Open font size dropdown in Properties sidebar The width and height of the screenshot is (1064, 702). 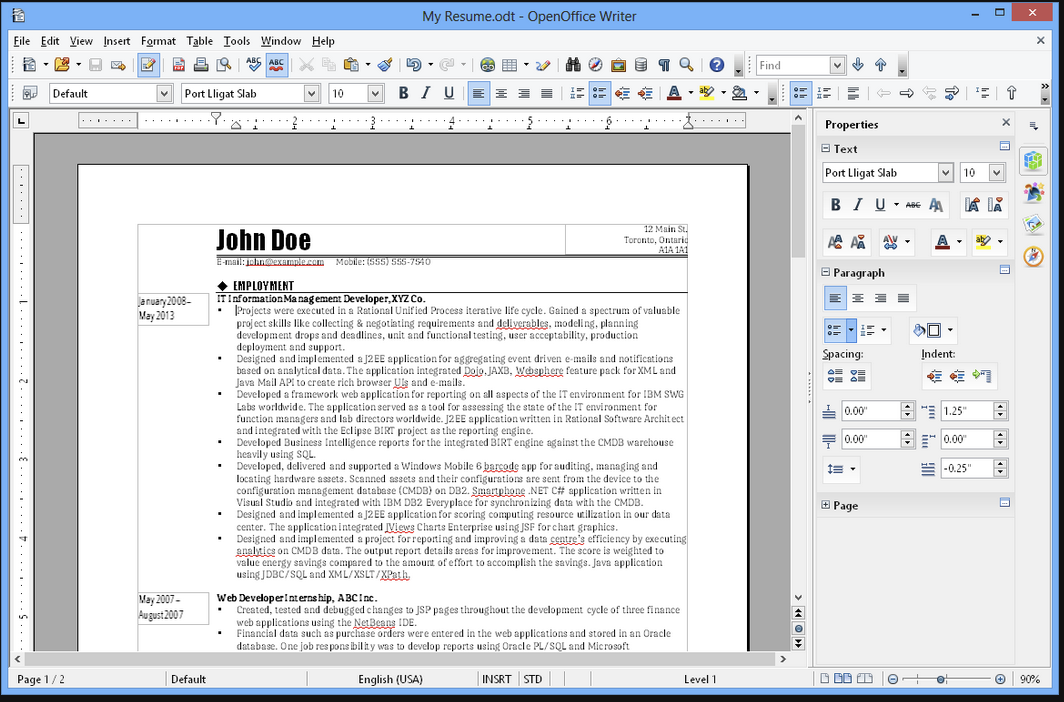click(x=996, y=173)
